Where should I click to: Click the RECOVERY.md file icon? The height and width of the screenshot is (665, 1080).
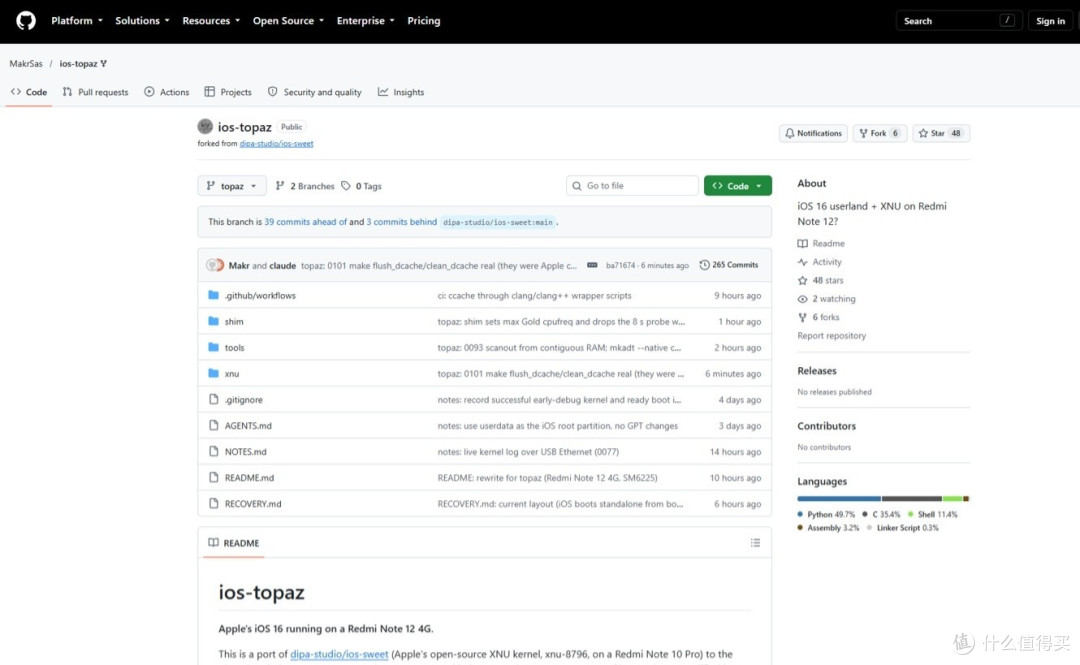pos(214,504)
